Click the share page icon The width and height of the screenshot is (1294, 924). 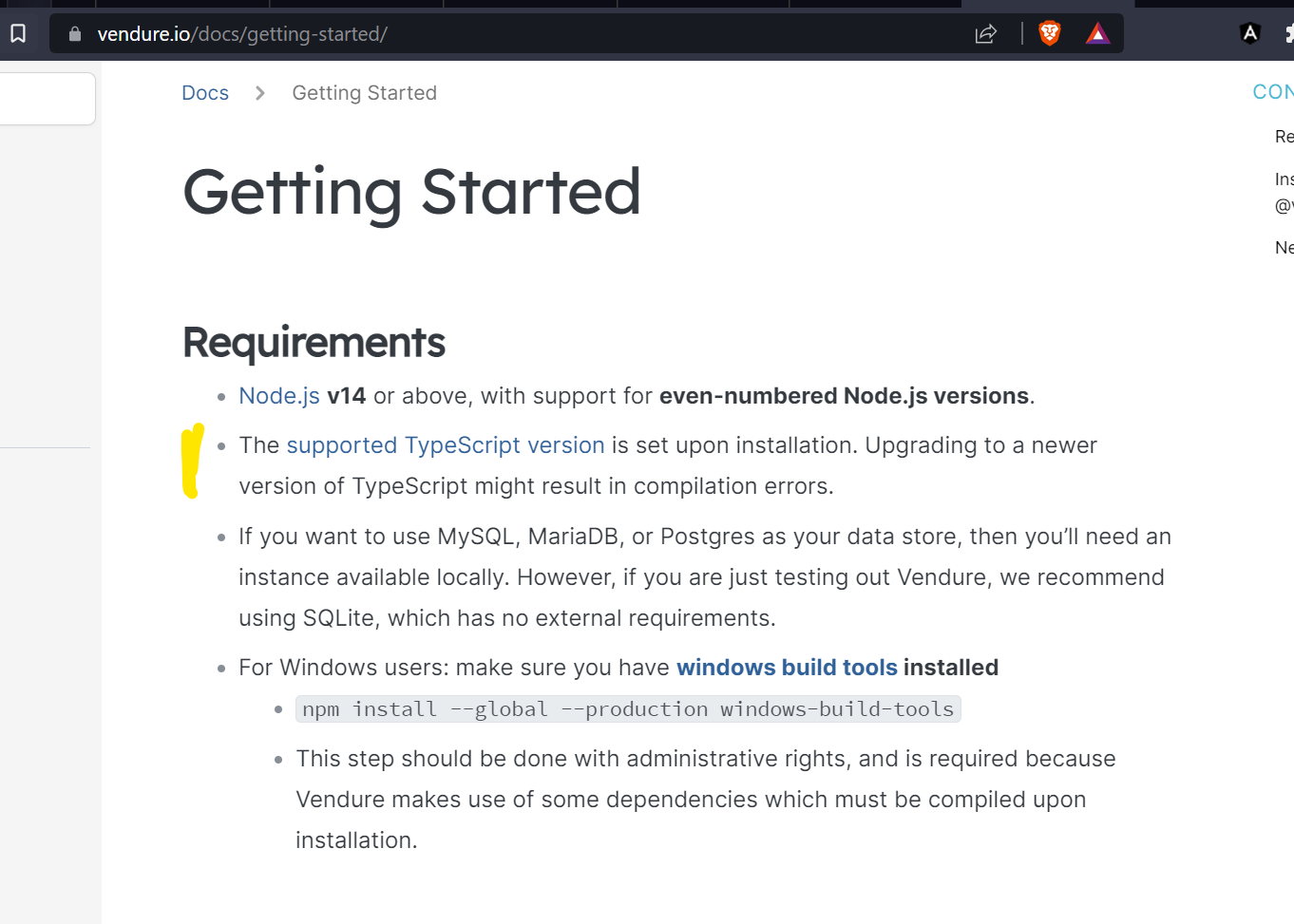pos(986,33)
